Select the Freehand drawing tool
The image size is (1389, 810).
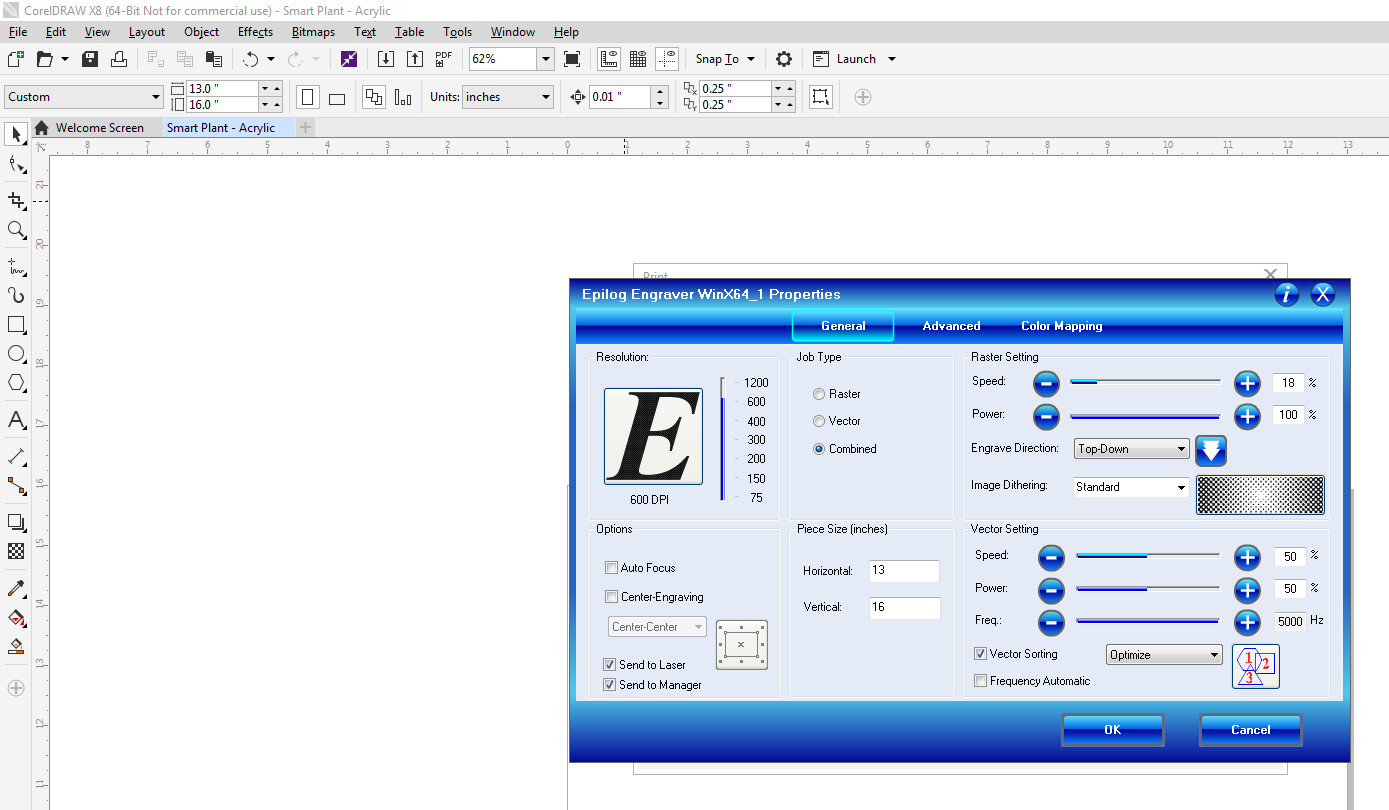point(16,266)
